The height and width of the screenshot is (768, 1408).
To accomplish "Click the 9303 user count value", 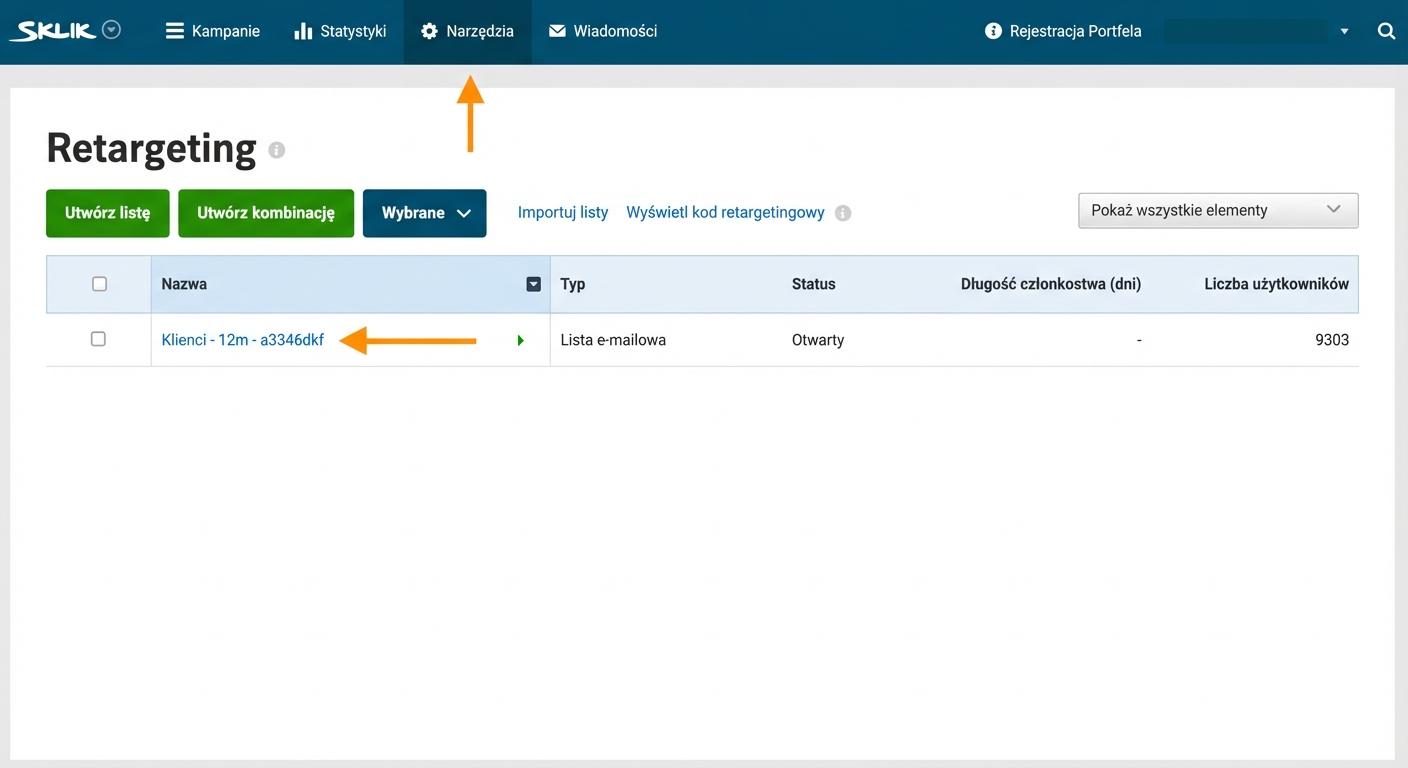I will pos(1332,340).
